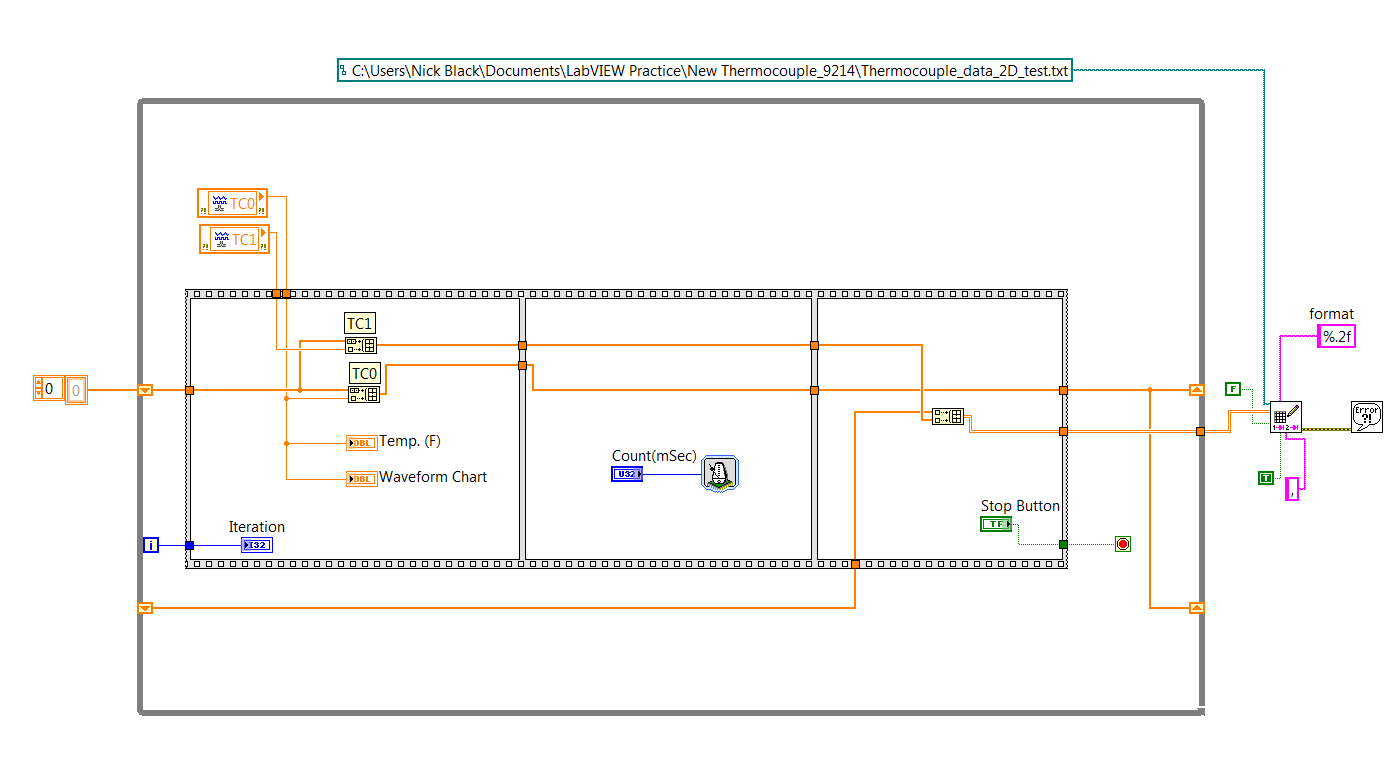Click the Temp. (F) label
Viewport: 1396px width, 771px height.
pyautogui.click(x=410, y=441)
